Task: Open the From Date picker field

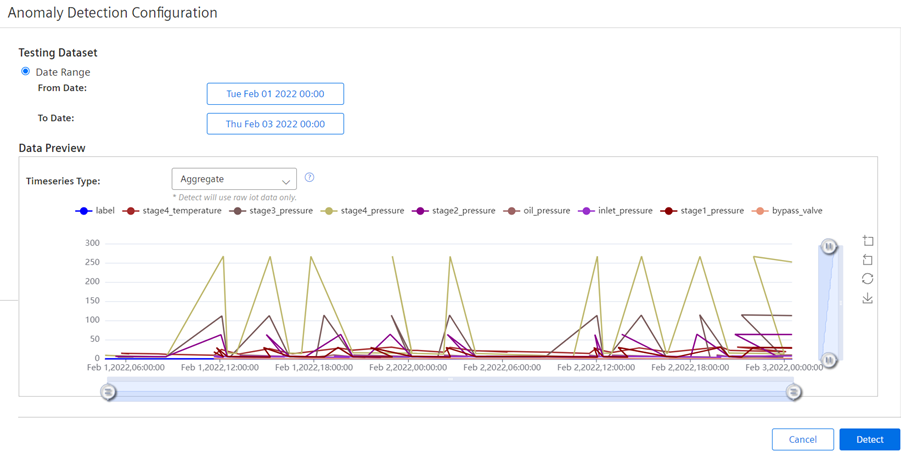Action: (x=275, y=94)
